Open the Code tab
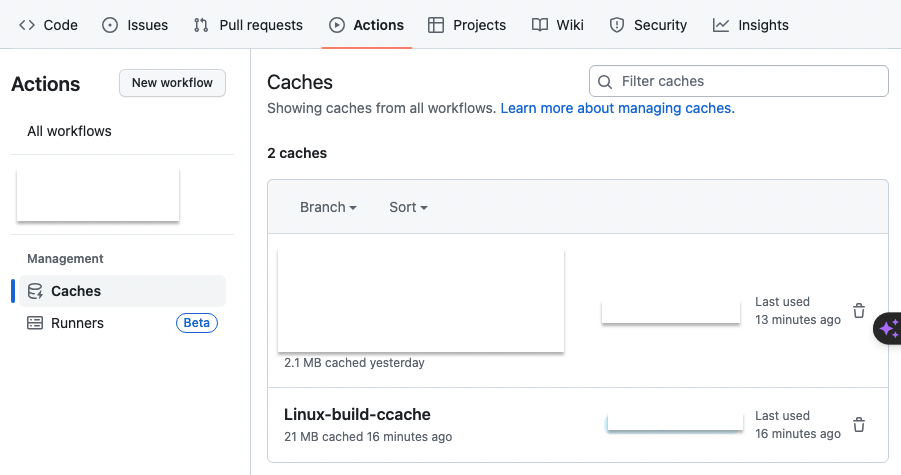This screenshot has height=475, width=901. [x=48, y=25]
